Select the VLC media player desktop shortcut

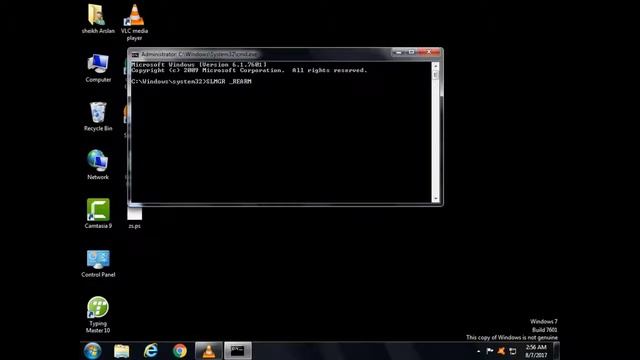(134, 22)
